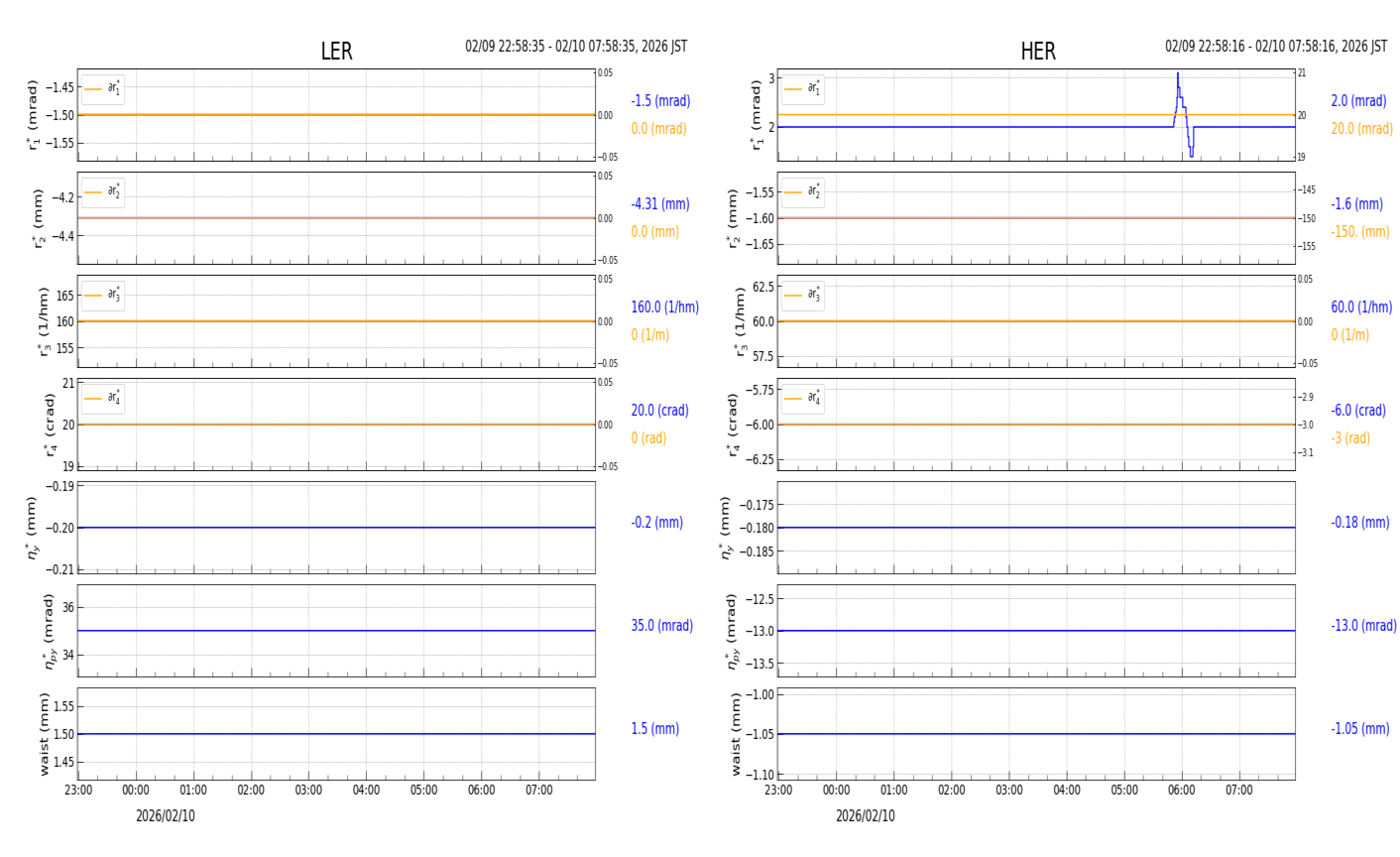Click the 23:00 tick label under LER
Image resolution: width=1400 pixels, height=857 pixels.
[78, 791]
